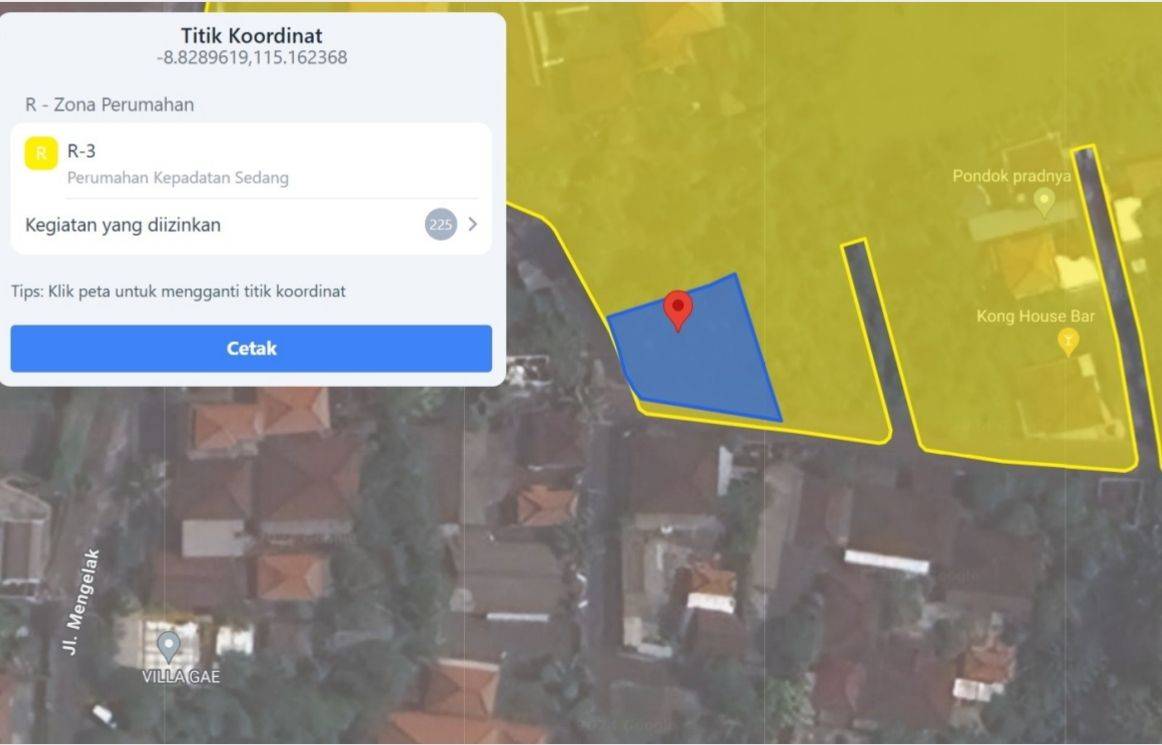The width and height of the screenshot is (1162, 745).
Task: Click the Cetak print button
Action: pyautogui.click(x=251, y=348)
